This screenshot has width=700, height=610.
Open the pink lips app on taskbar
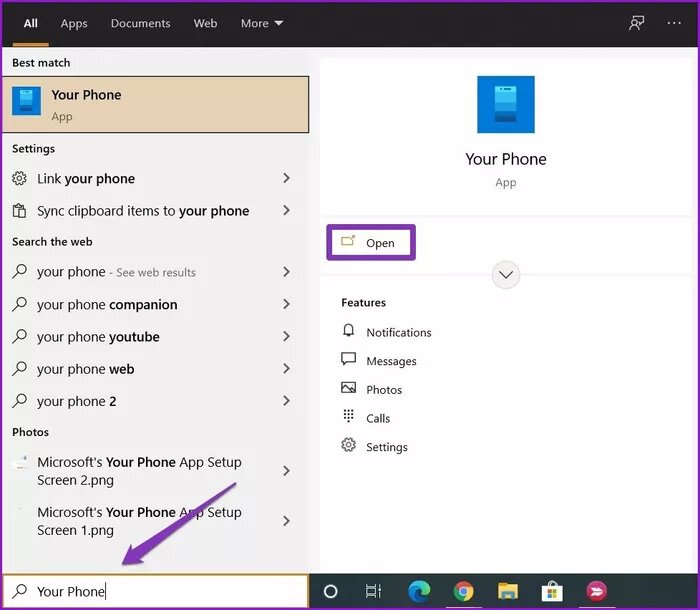click(596, 591)
